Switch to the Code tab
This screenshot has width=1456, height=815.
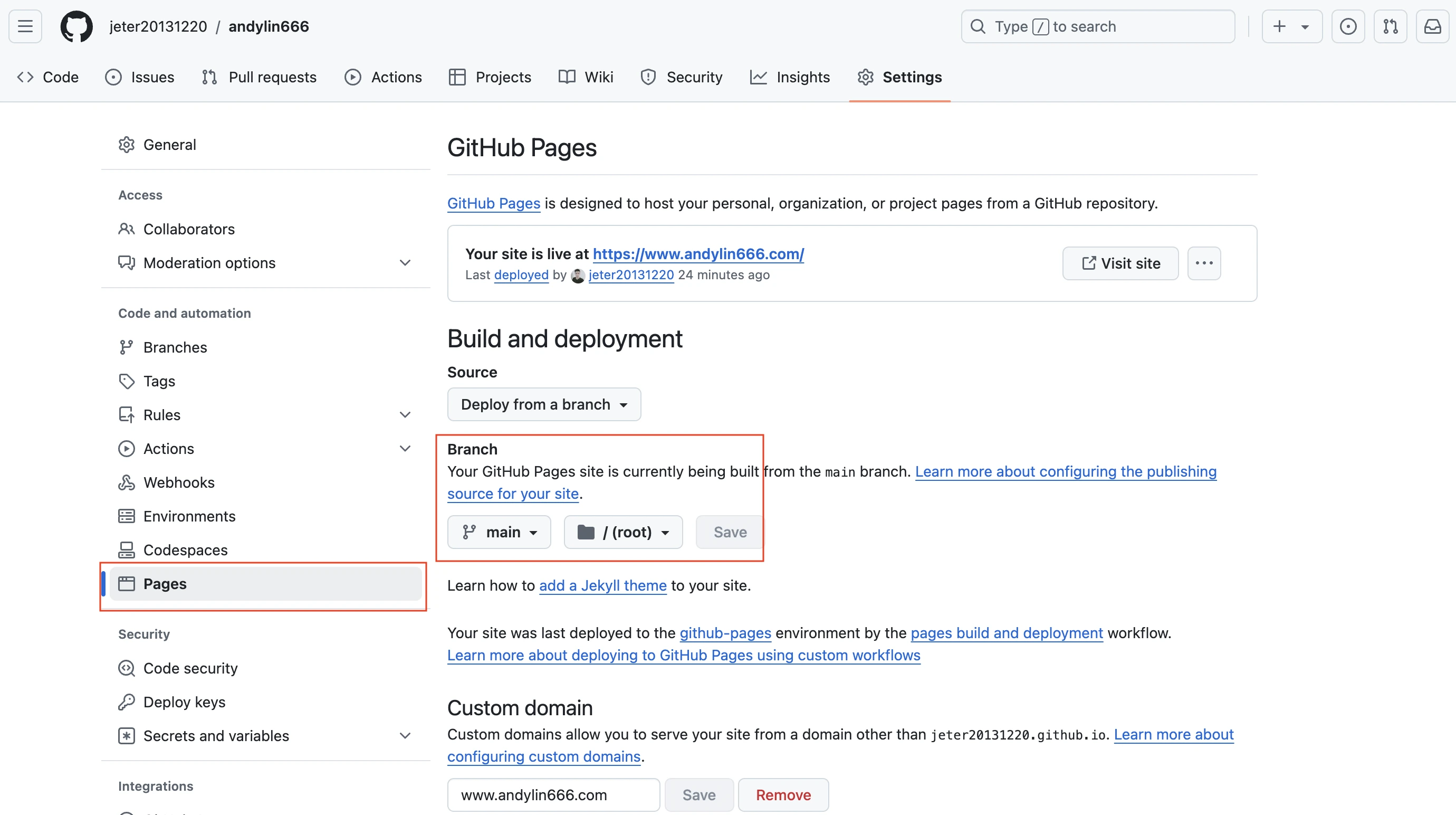click(x=48, y=78)
